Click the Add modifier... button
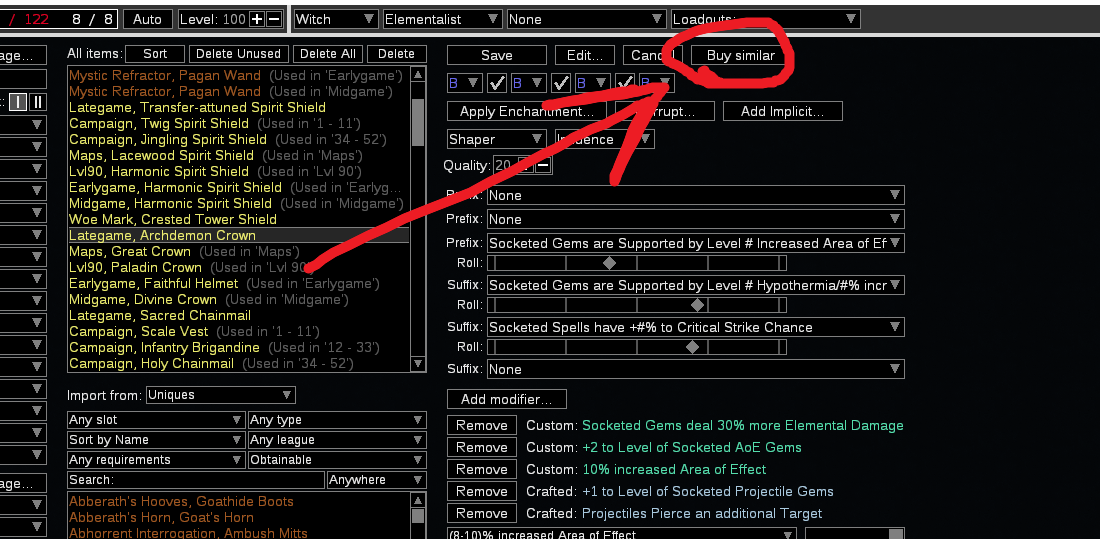This screenshot has height=539, width=1113. [x=507, y=398]
